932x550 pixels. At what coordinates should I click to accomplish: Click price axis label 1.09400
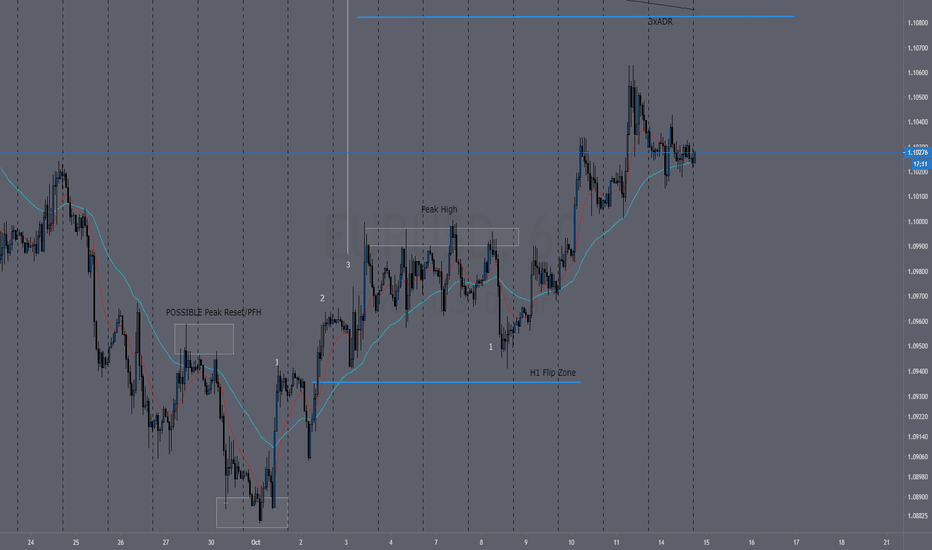[x=918, y=371]
